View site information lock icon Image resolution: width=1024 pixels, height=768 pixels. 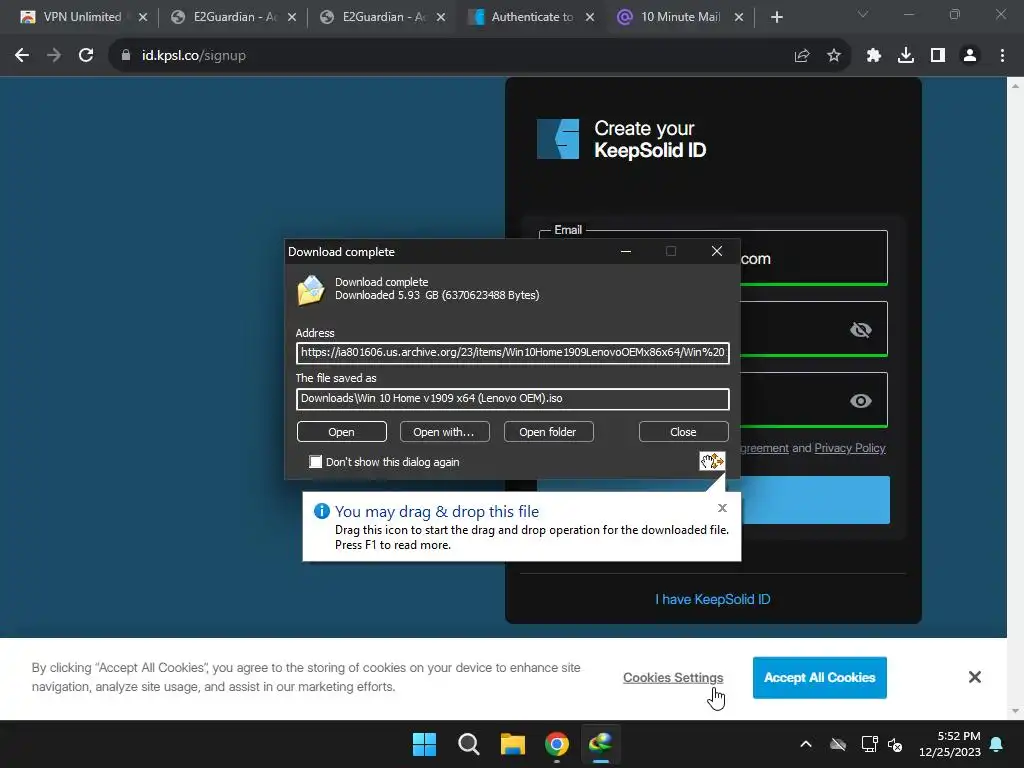pos(126,56)
